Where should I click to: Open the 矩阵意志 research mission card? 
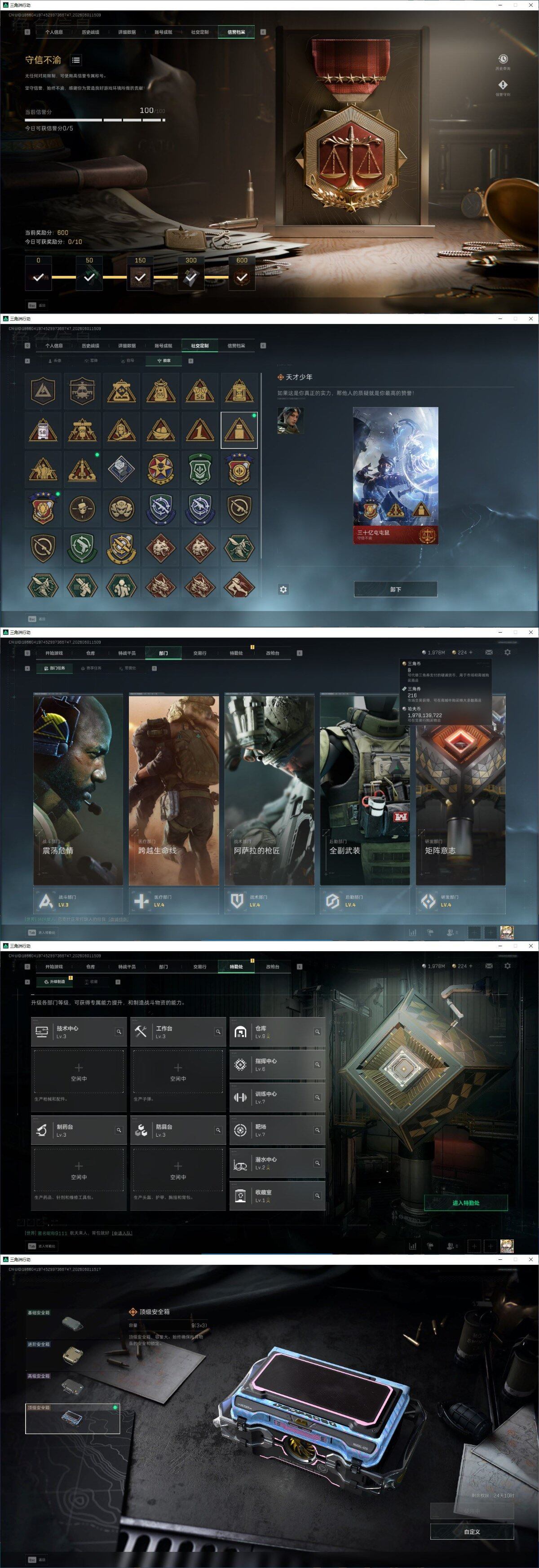[x=460, y=790]
